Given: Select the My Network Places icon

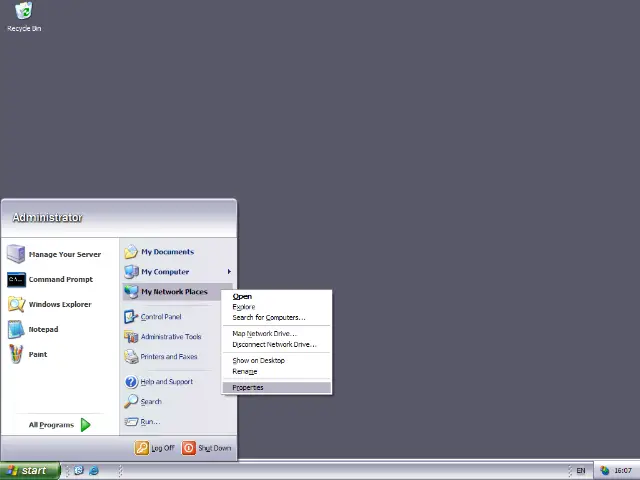Looking at the screenshot, I should (131, 292).
